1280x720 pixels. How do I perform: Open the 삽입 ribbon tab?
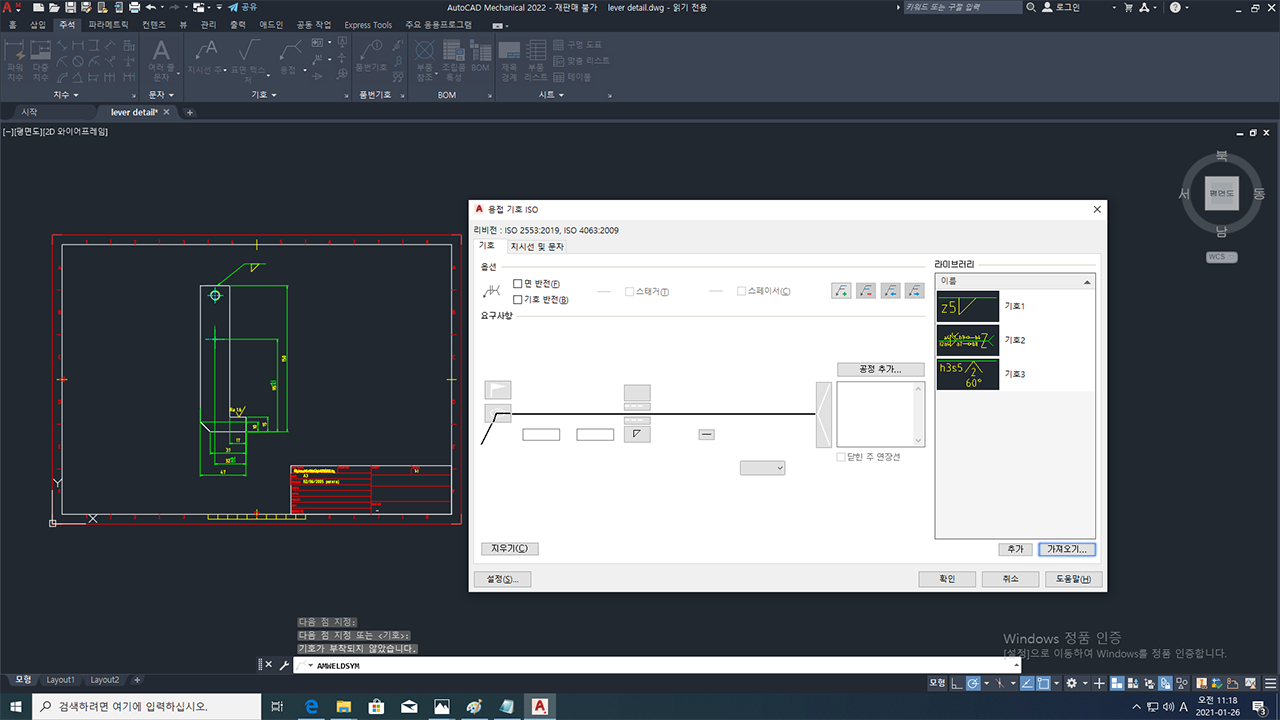click(x=38, y=24)
